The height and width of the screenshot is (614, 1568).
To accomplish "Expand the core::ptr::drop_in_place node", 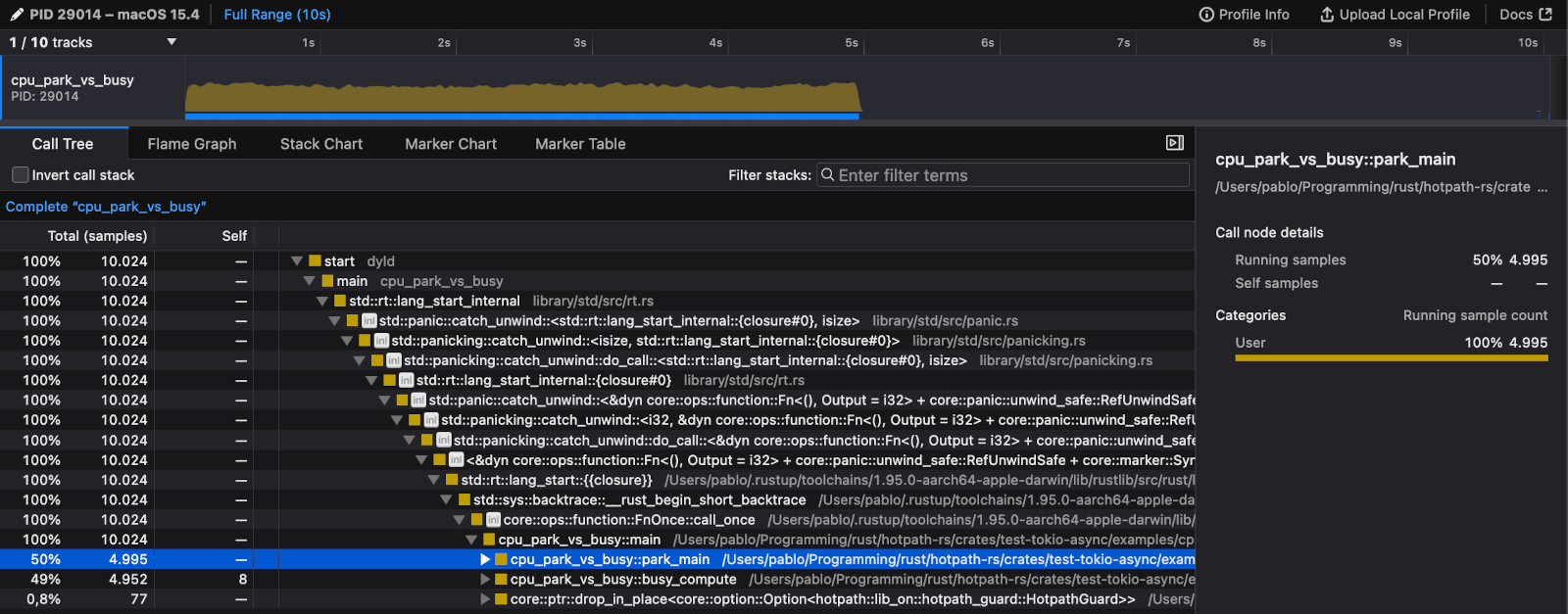I will (484, 599).
